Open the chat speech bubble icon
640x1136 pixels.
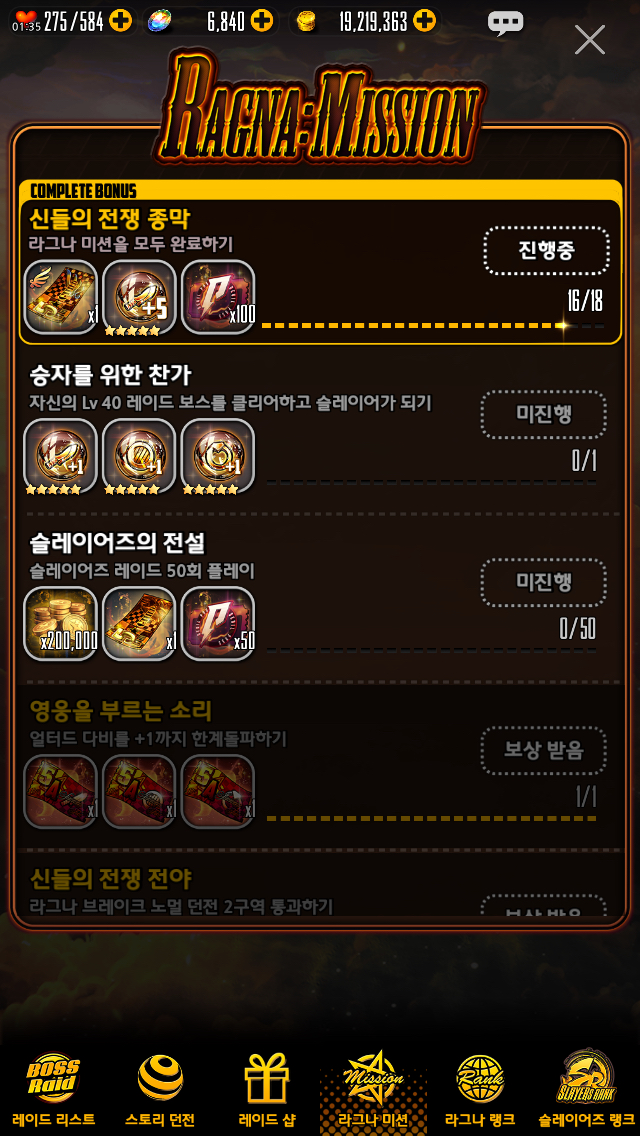(x=505, y=23)
